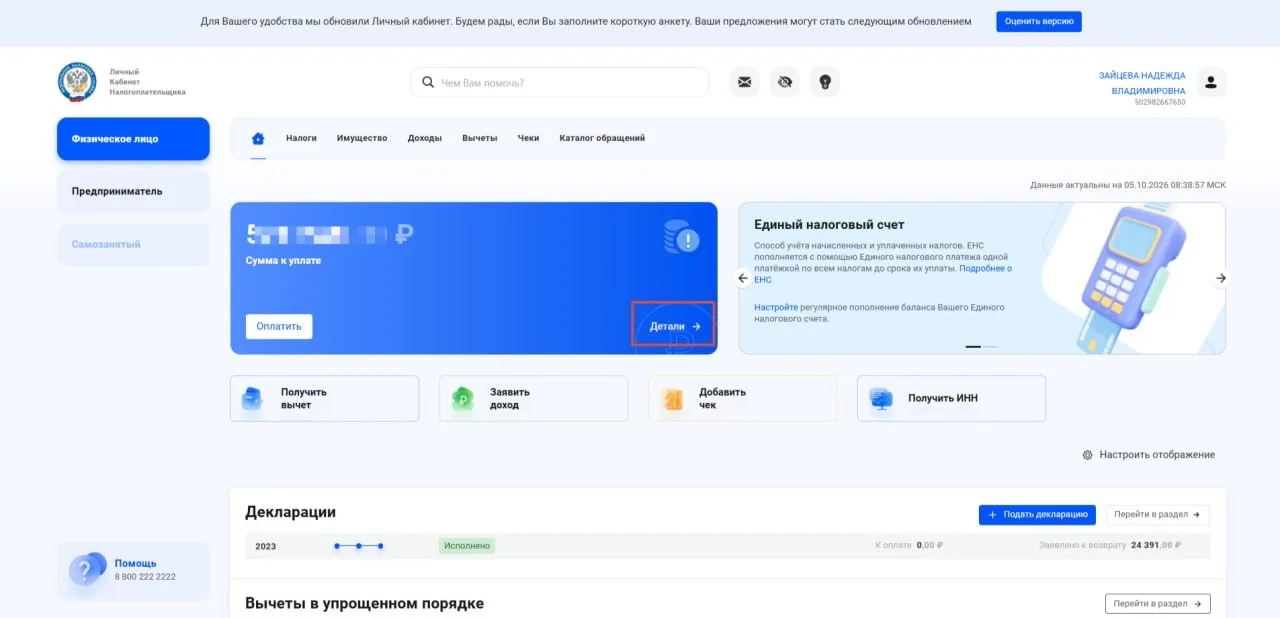Click the Данные актуальны timestamp text
This screenshot has width=1280, height=618.
[1128, 185]
